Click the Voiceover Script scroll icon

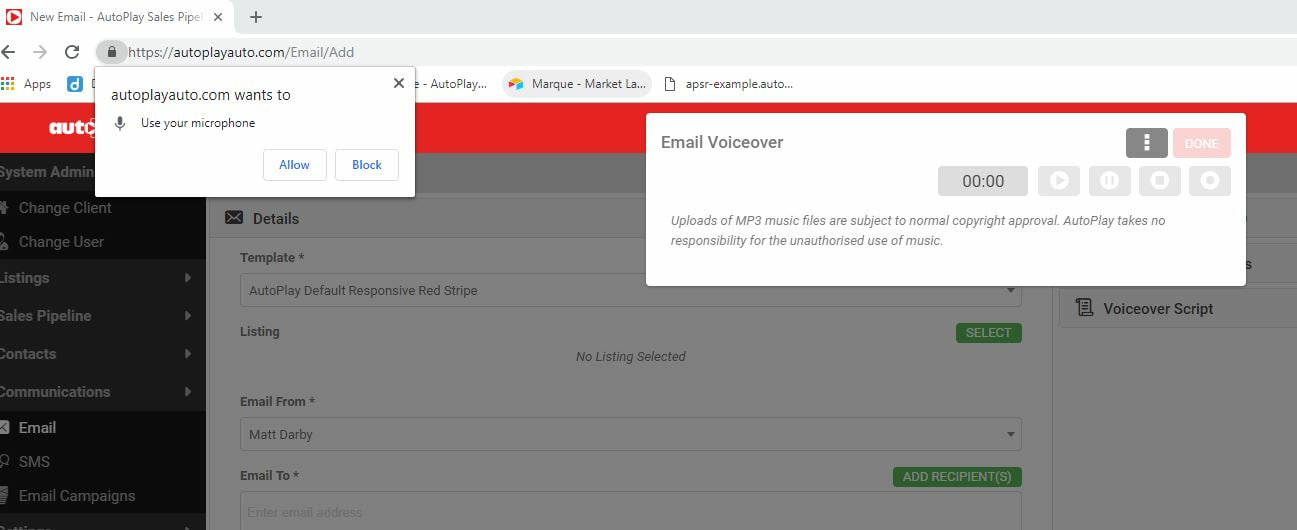click(1084, 308)
